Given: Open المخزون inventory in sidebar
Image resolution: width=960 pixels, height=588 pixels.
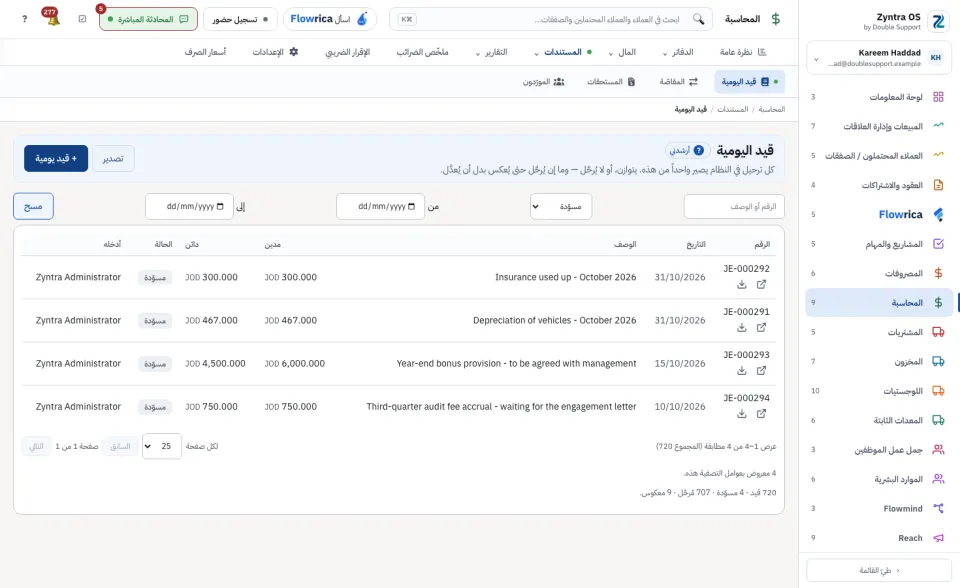Looking at the screenshot, I should point(879,361).
